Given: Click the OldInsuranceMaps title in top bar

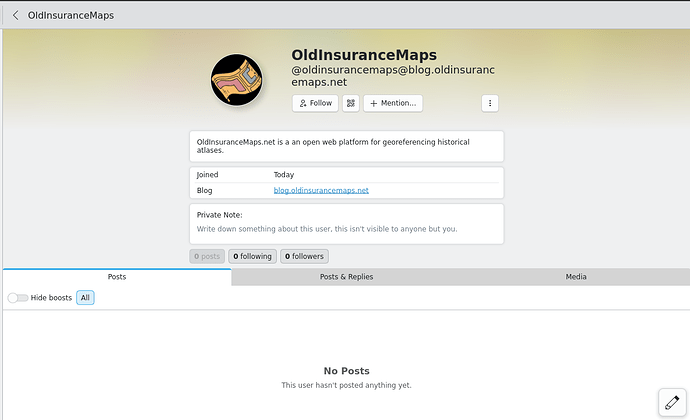Looking at the screenshot, I should (x=70, y=15).
